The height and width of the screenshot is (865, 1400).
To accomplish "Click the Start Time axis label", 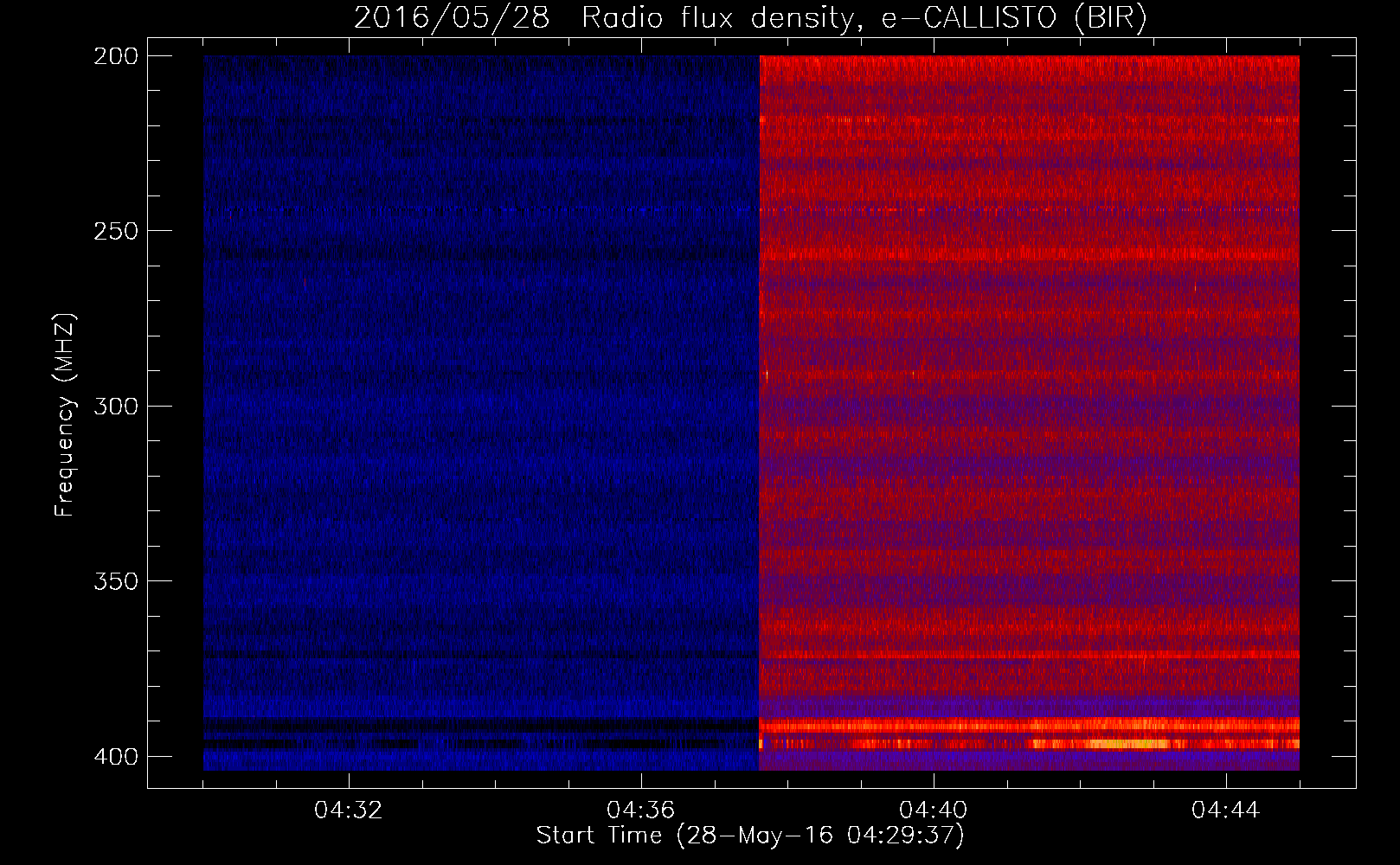I will click(x=750, y=836).
